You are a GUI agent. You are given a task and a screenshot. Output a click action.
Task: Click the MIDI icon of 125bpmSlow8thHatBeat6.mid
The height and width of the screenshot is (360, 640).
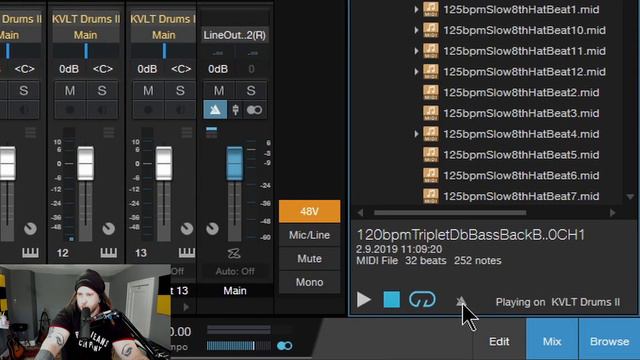431,176
